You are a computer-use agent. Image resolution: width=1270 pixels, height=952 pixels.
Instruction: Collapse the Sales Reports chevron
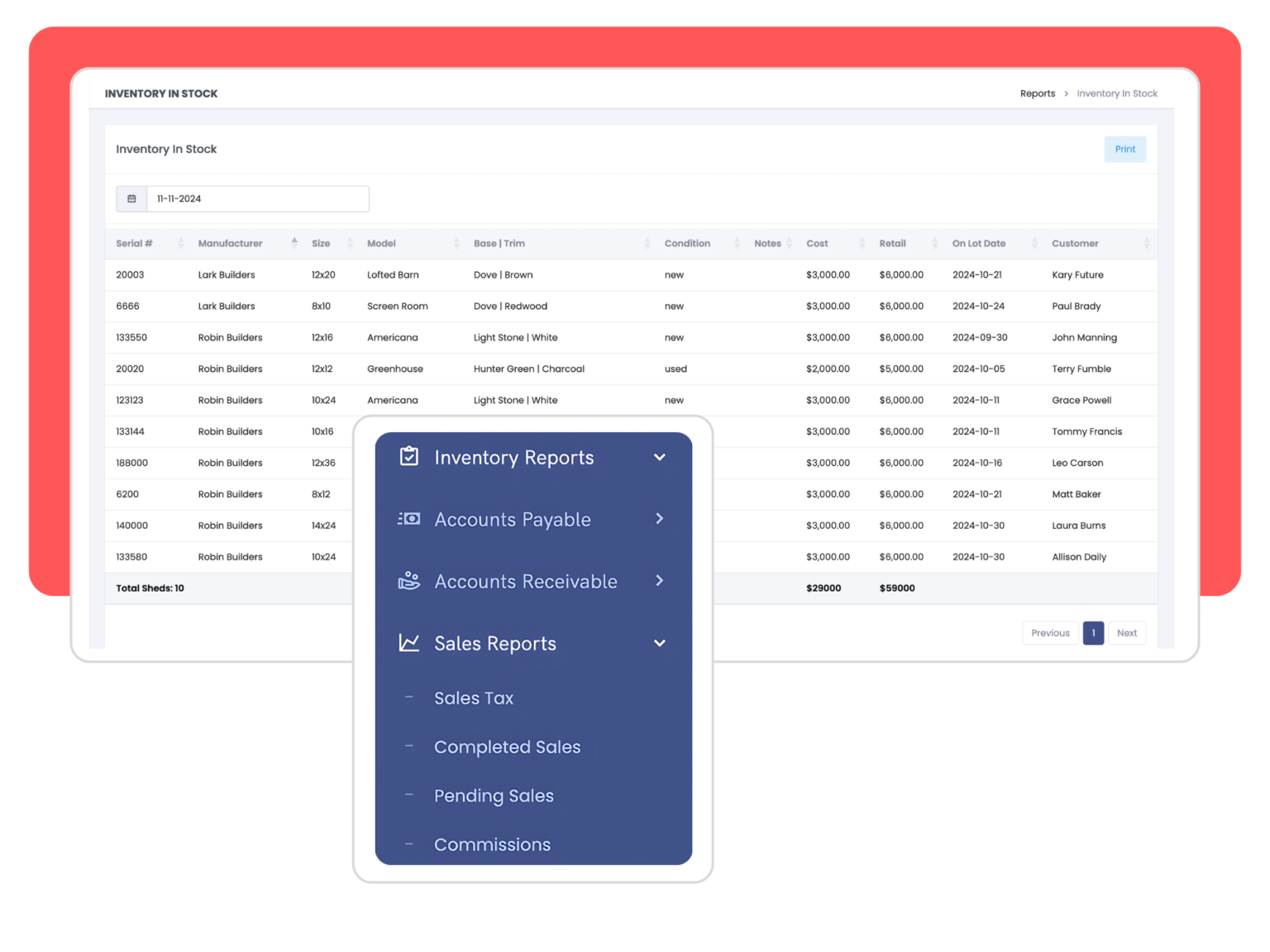pos(660,643)
